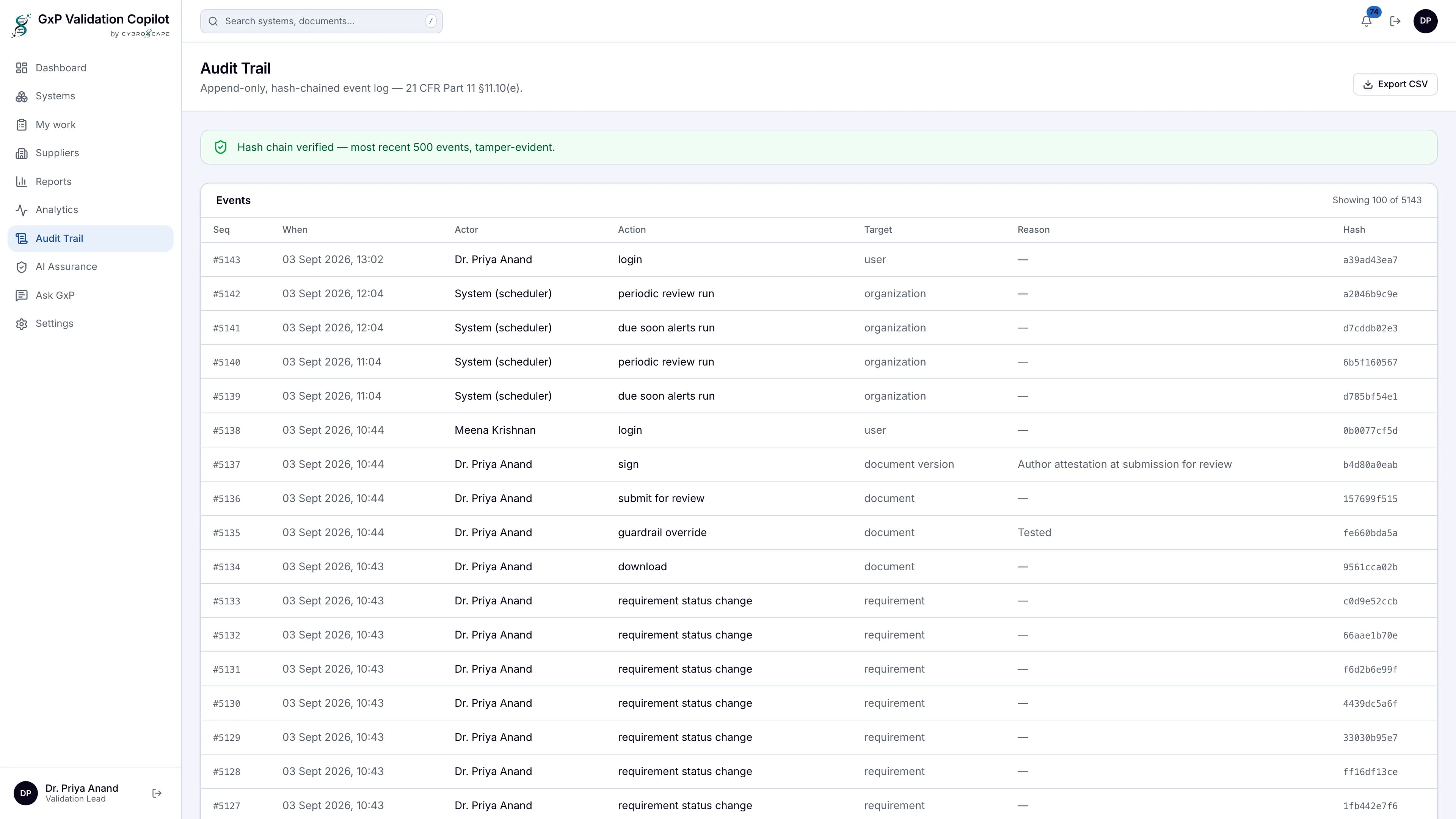
Task: Click 'Tested' reason text
Action: click(x=1034, y=532)
